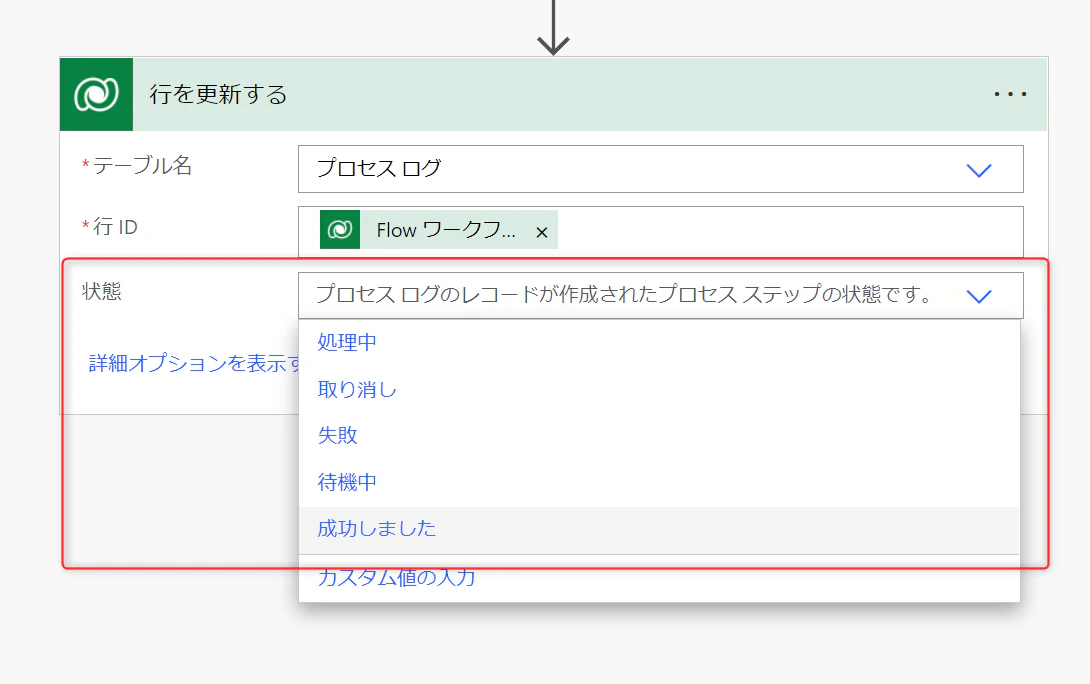Click 詳細オプションを表示する link

pos(195,363)
